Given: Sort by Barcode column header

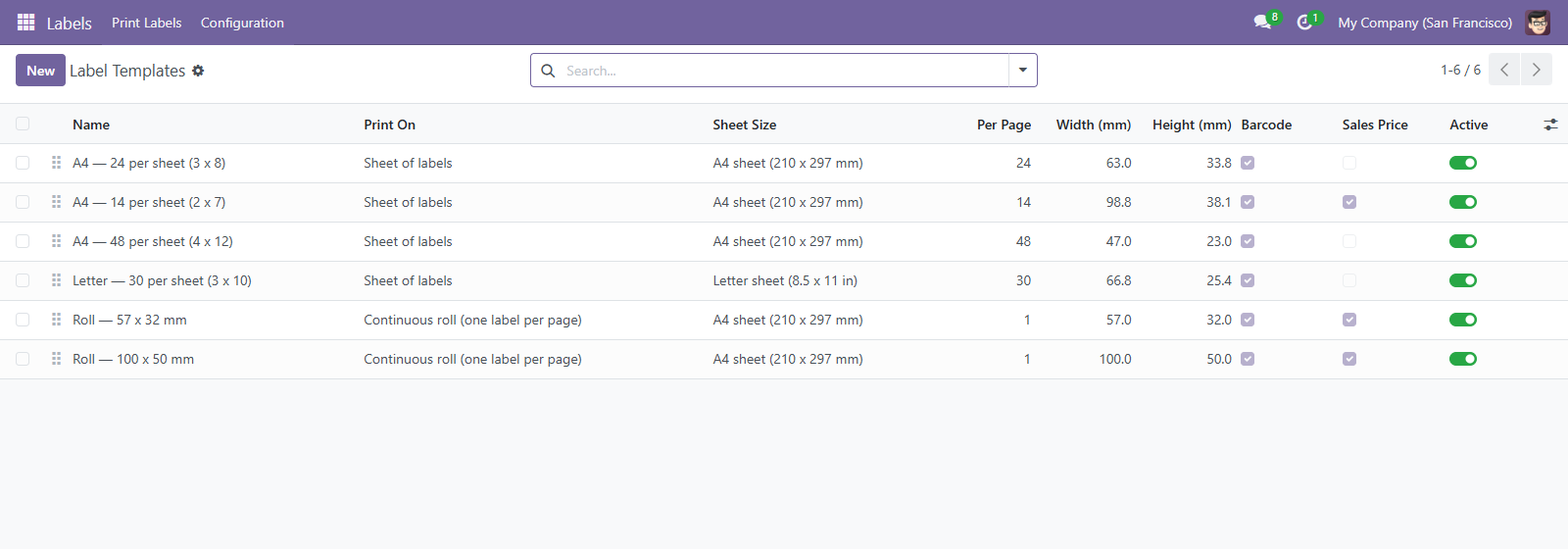Looking at the screenshot, I should 1266,125.
